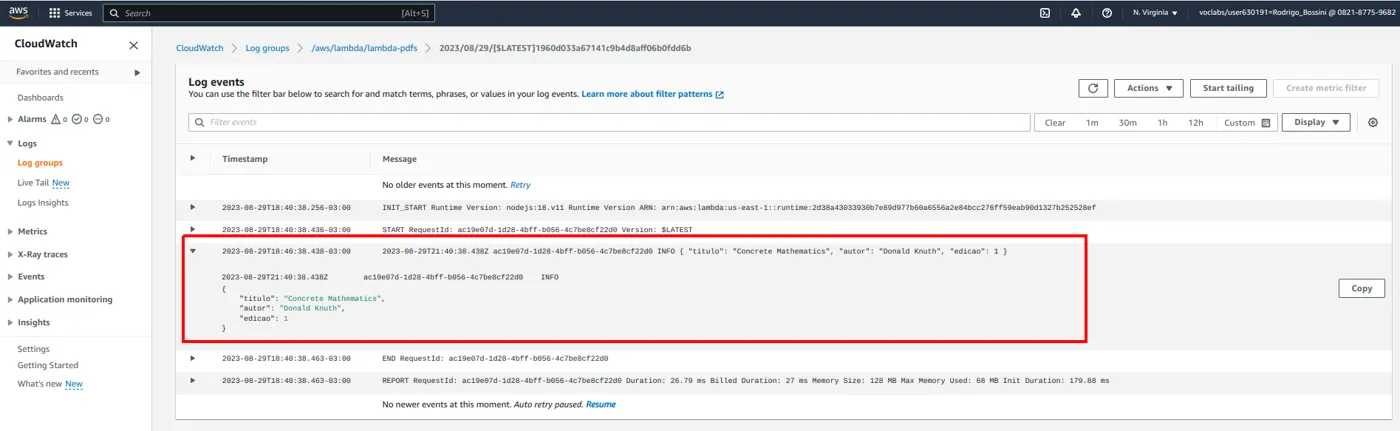Open the Services grid menu
The width and height of the screenshot is (1400, 431).
pyautogui.click(x=70, y=13)
